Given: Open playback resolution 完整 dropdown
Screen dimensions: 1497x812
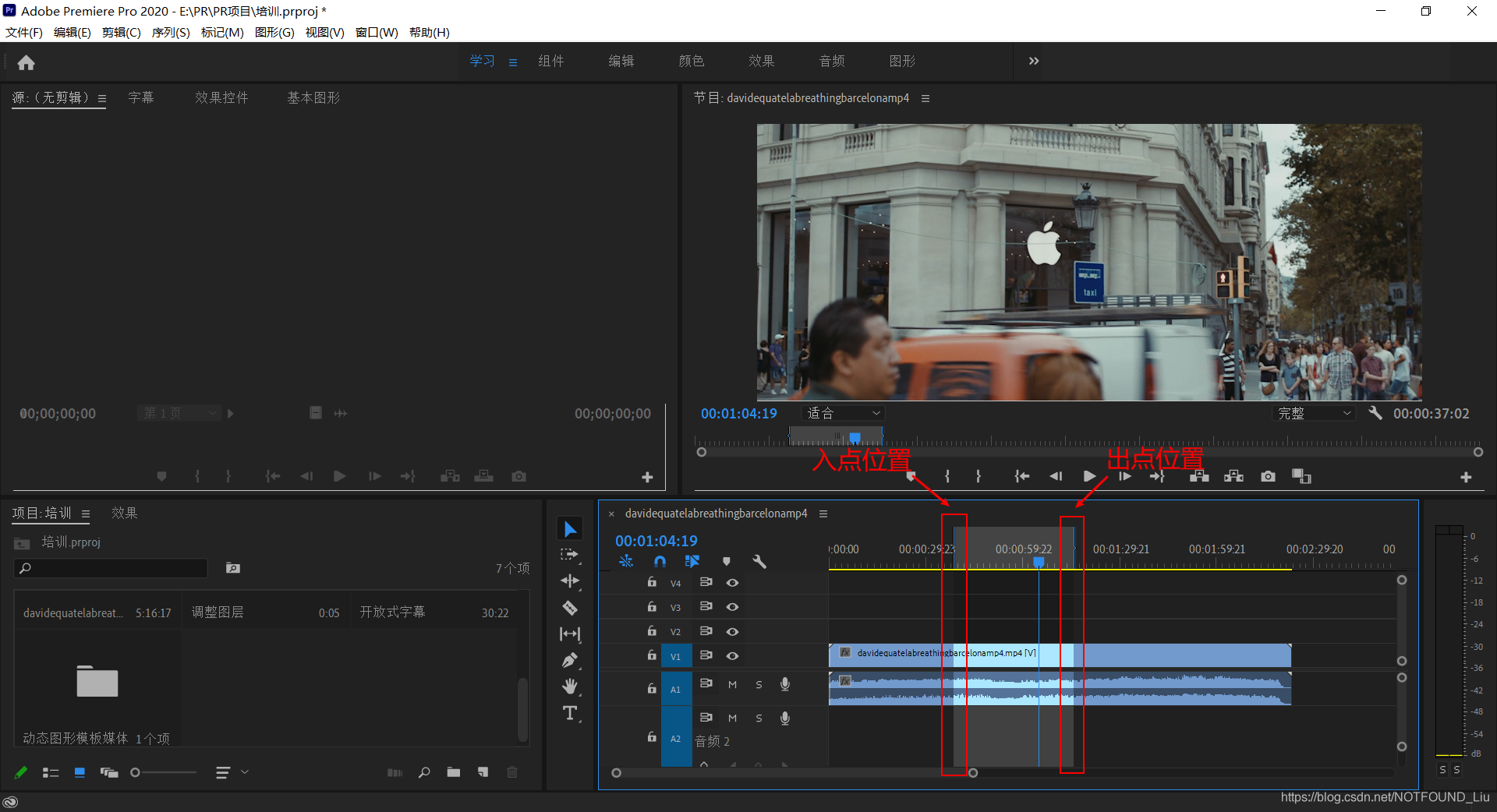Looking at the screenshot, I should (x=1315, y=413).
